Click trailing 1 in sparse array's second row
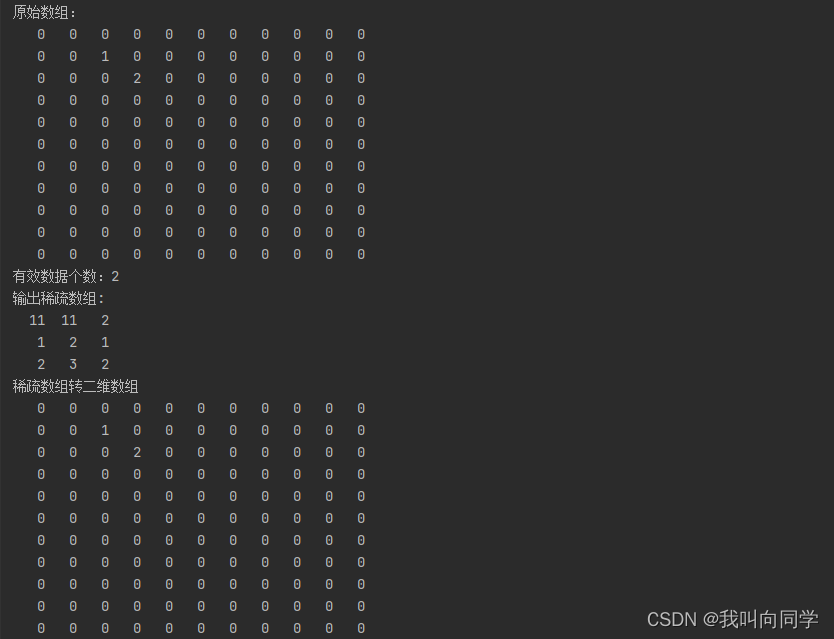The image size is (834, 639). (x=105, y=343)
